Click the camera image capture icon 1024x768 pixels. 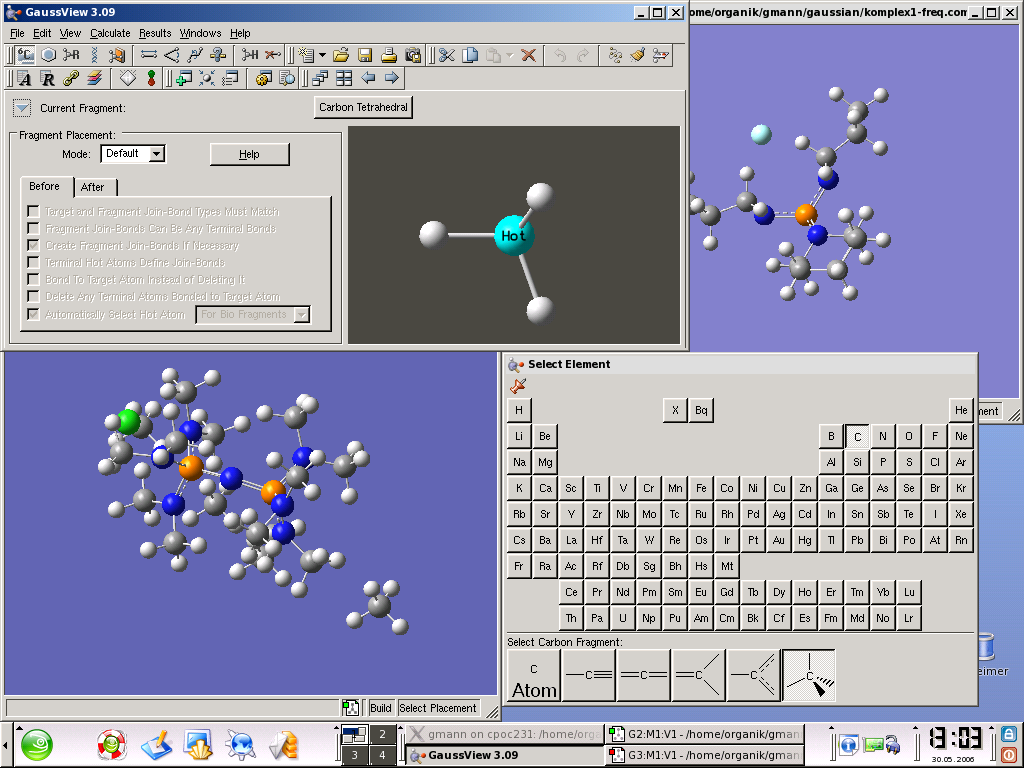413,56
